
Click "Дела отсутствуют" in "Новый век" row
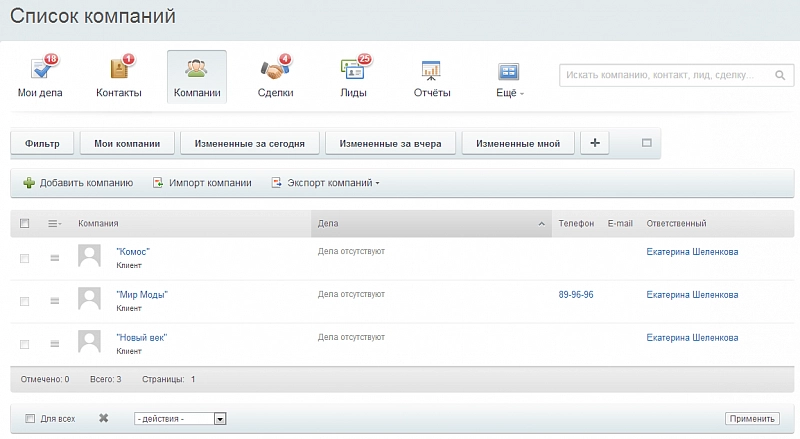[351, 337]
